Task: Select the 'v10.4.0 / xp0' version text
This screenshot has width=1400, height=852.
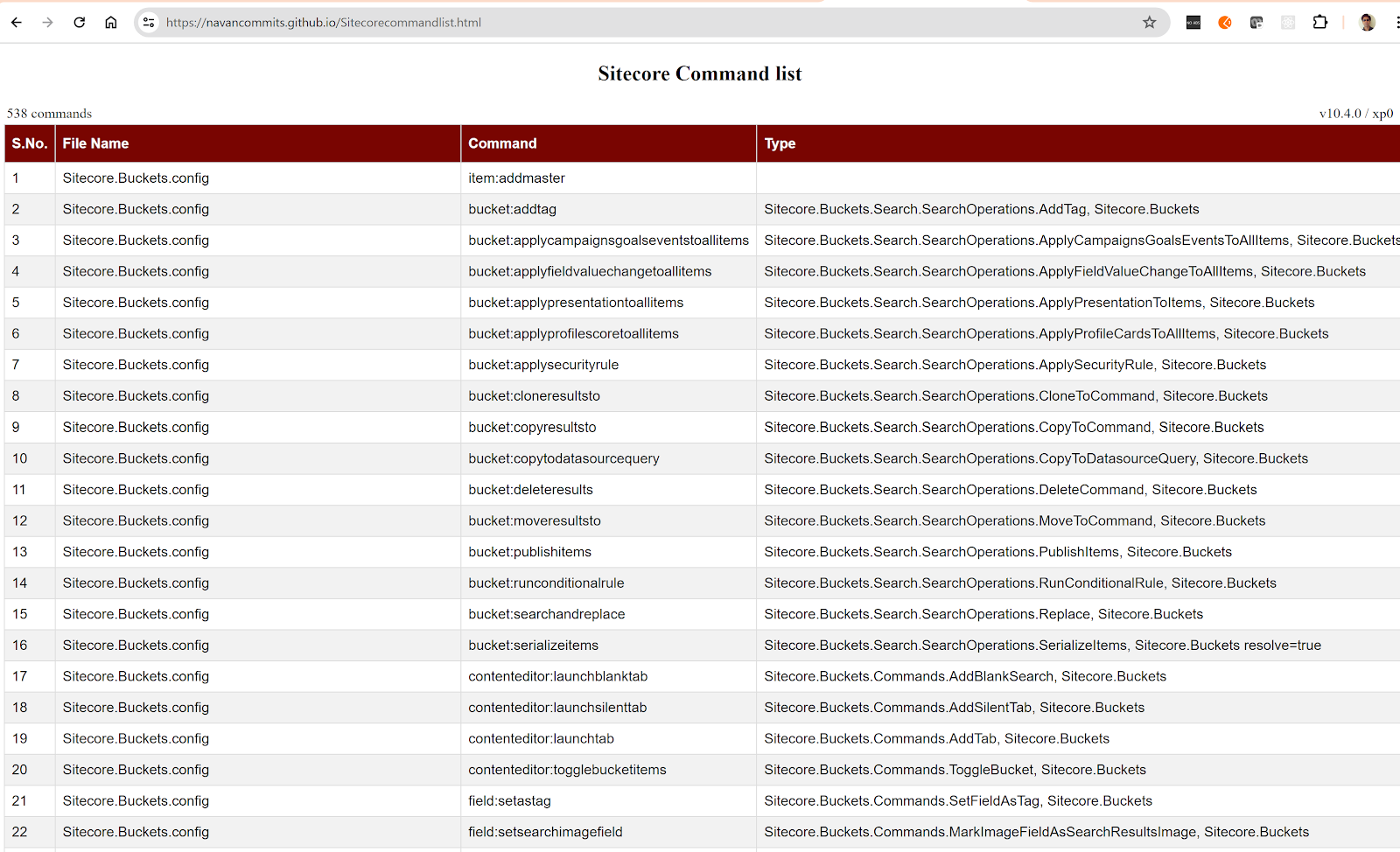Action: tap(1356, 114)
